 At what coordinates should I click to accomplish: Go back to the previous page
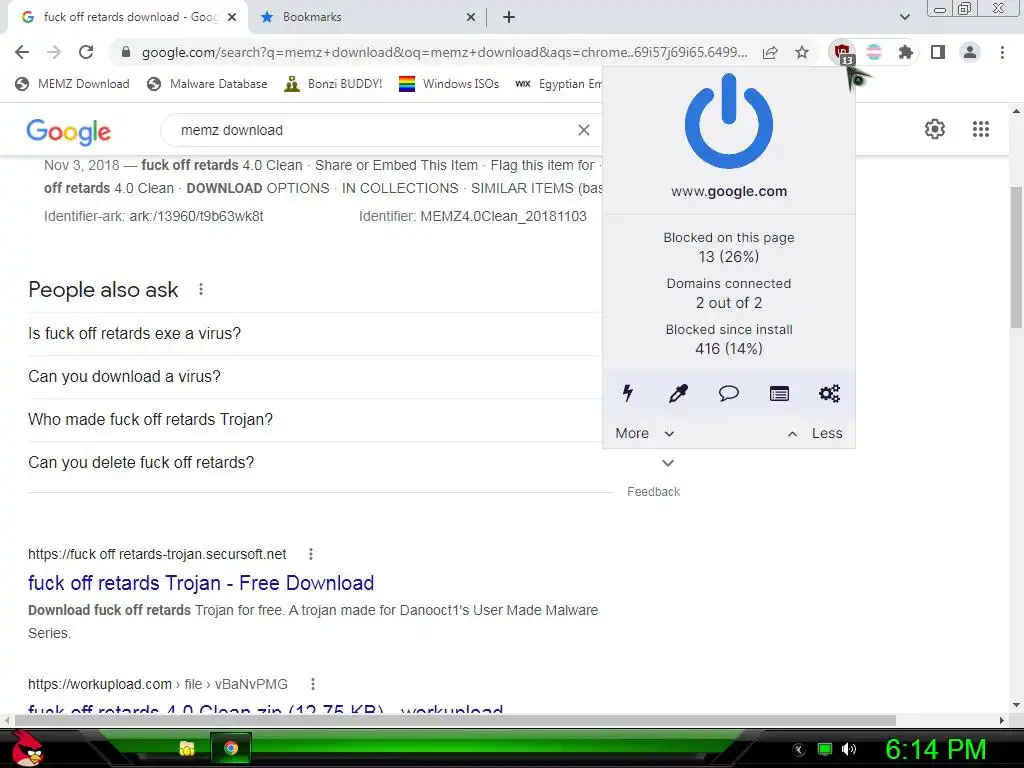pyautogui.click(x=22, y=52)
